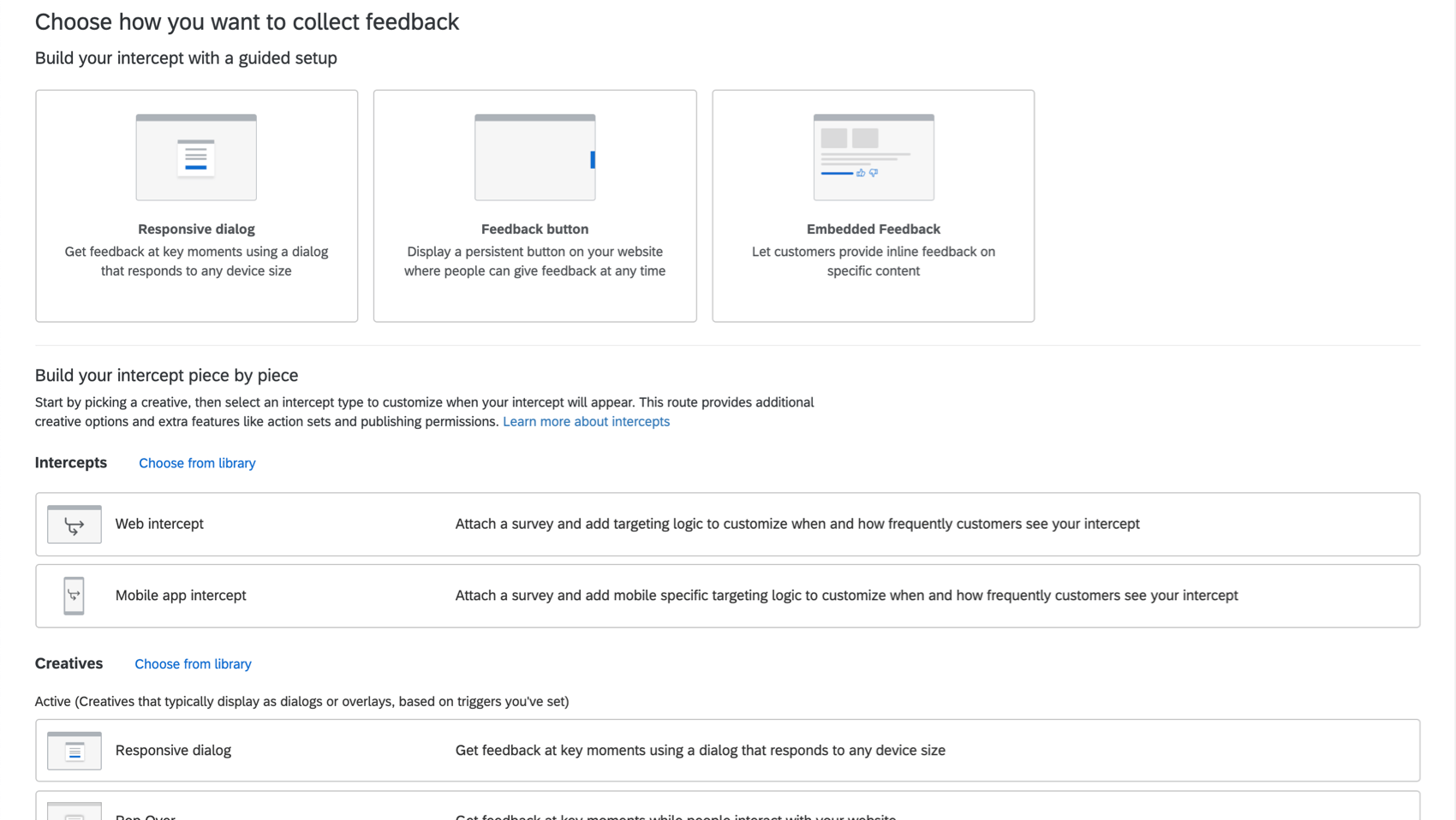Select the Embedded Feedback guided setup title
Image resolution: width=1456 pixels, height=820 pixels.
(x=874, y=229)
